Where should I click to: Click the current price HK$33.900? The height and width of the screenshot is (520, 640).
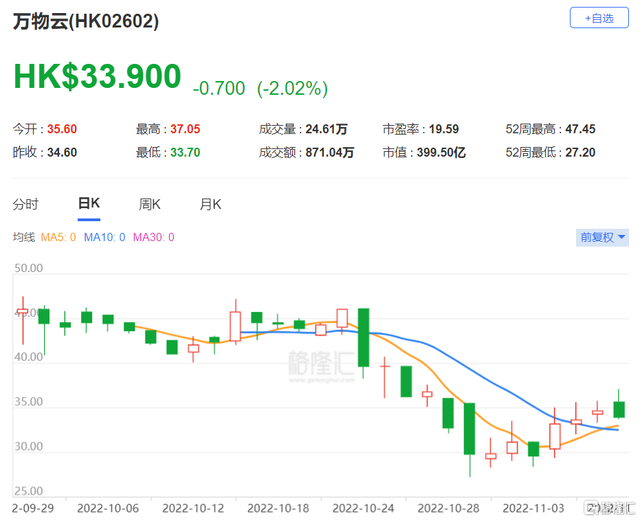97,76
